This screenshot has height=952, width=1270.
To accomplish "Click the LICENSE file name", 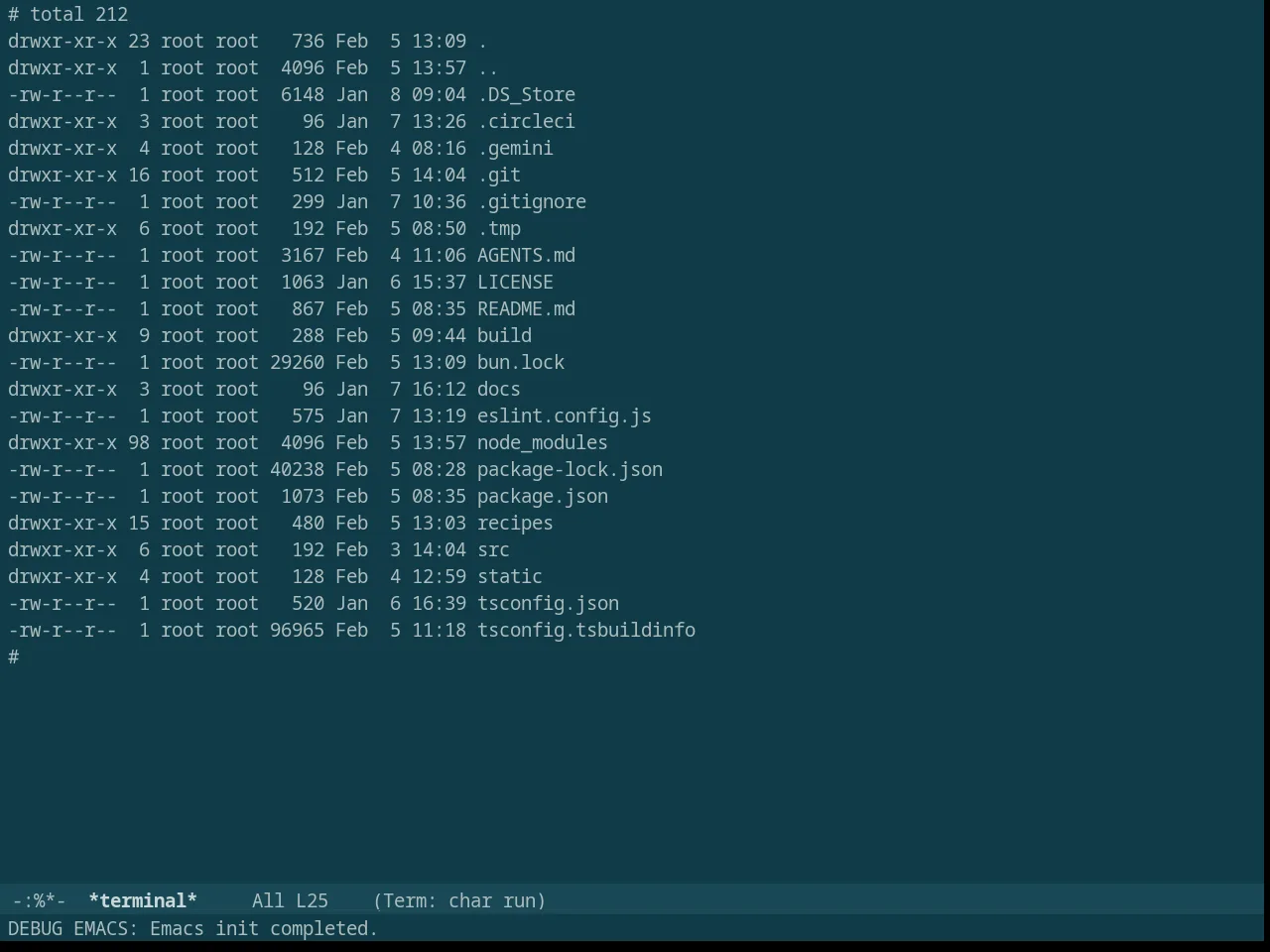I will pyautogui.click(x=515, y=283).
